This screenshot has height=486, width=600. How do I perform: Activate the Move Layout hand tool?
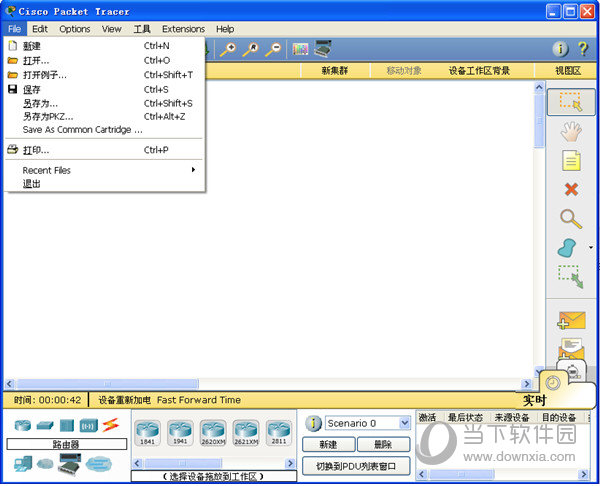pos(571,131)
